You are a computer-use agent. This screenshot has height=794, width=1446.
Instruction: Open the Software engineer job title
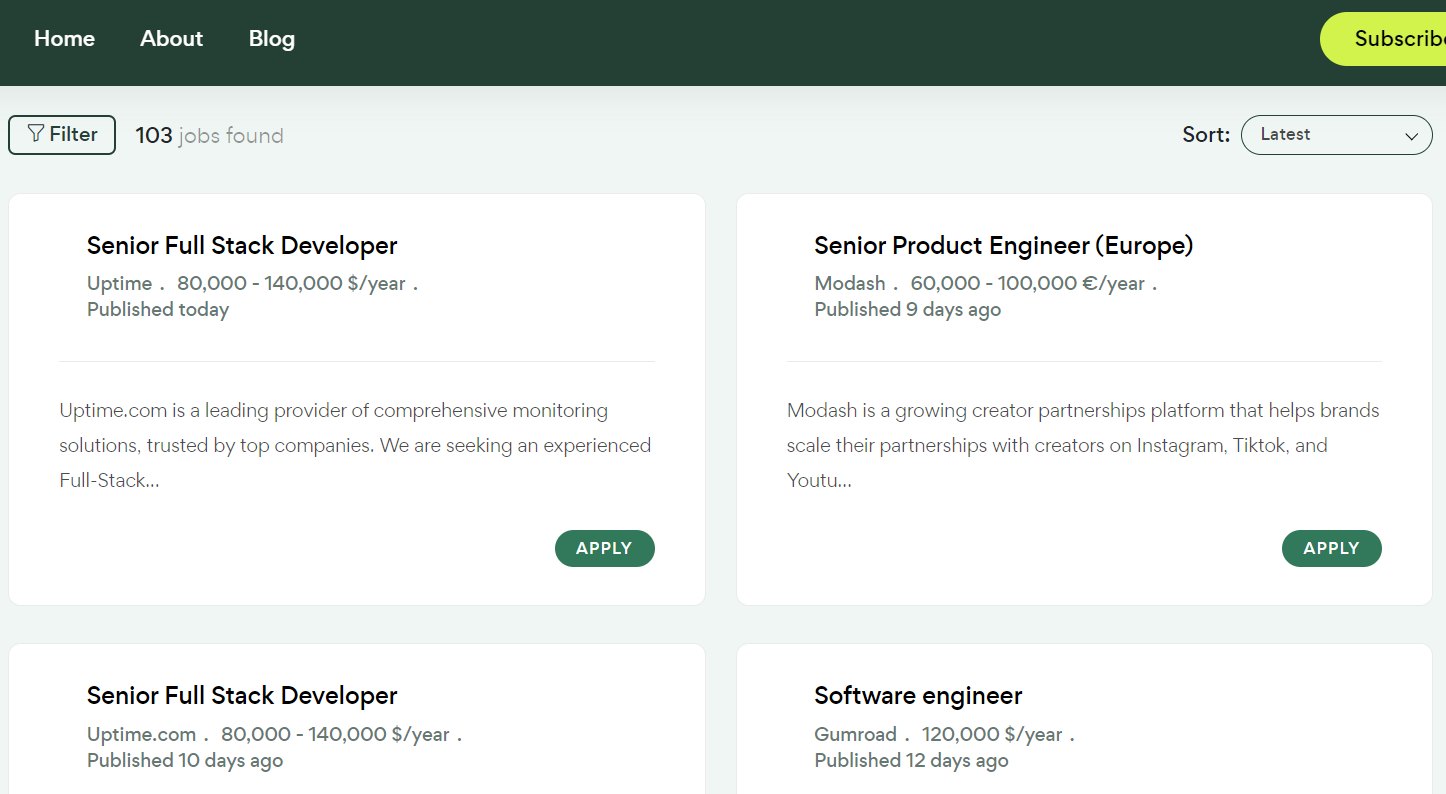coord(918,695)
